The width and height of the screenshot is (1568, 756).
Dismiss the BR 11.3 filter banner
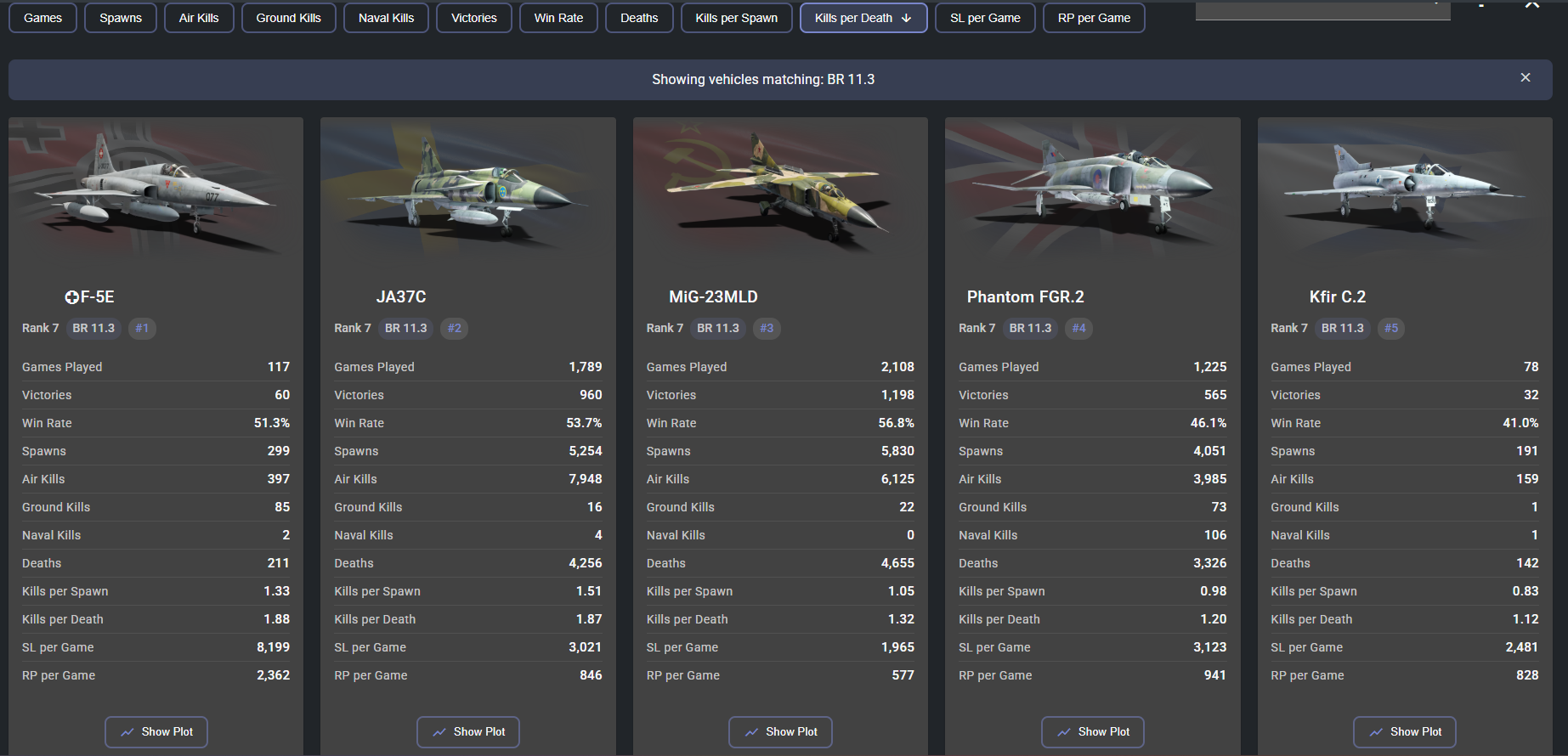(1526, 77)
